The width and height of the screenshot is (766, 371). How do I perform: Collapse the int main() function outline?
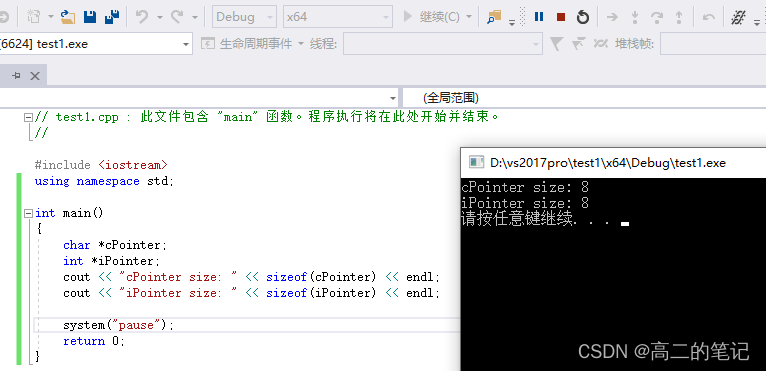pyautogui.click(x=28, y=214)
